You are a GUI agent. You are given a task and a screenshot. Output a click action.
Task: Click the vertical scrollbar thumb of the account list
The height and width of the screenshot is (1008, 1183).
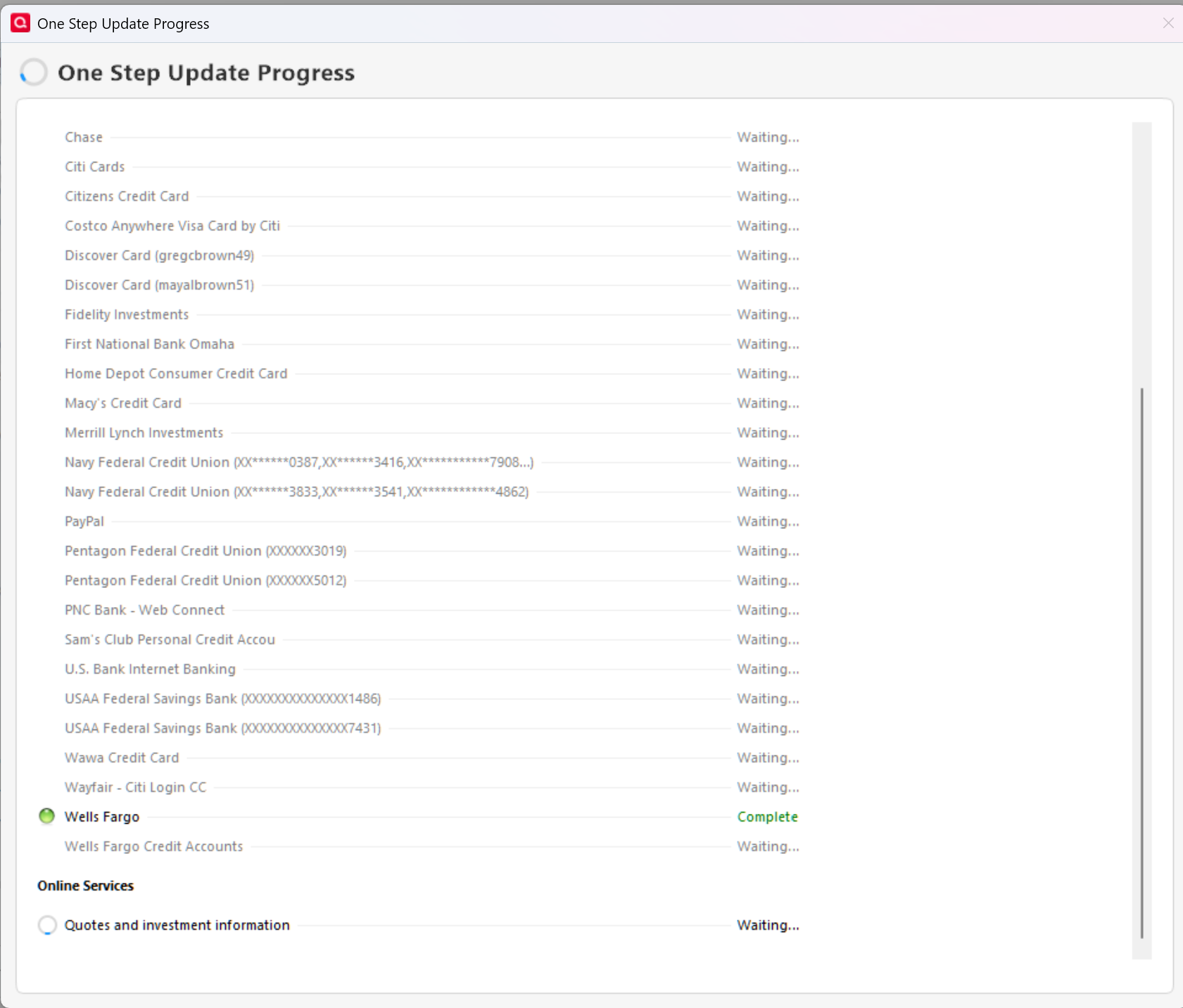click(x=1141, y=663)
